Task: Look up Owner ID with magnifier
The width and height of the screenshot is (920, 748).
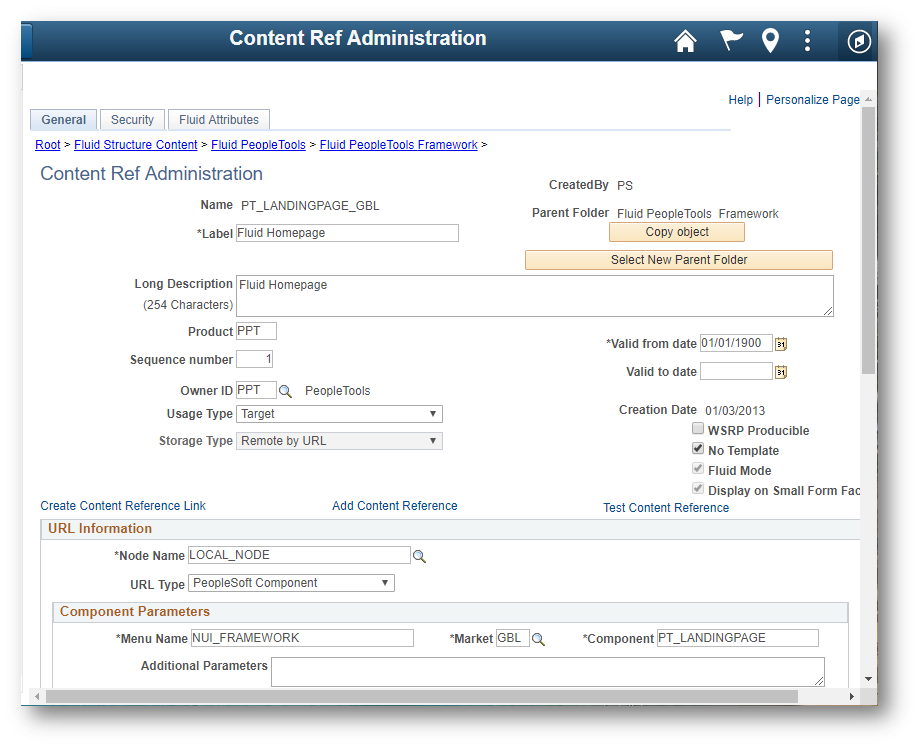Action: (285, 391)
